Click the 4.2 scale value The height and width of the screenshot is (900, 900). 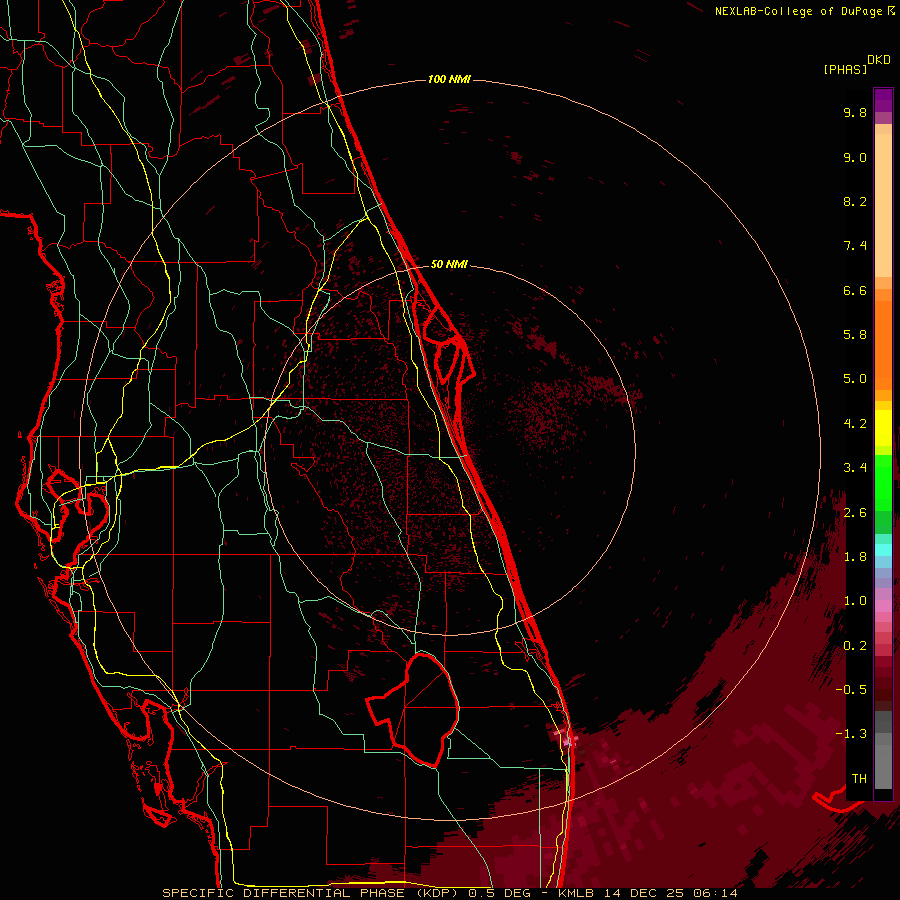[x=855, y=424]
